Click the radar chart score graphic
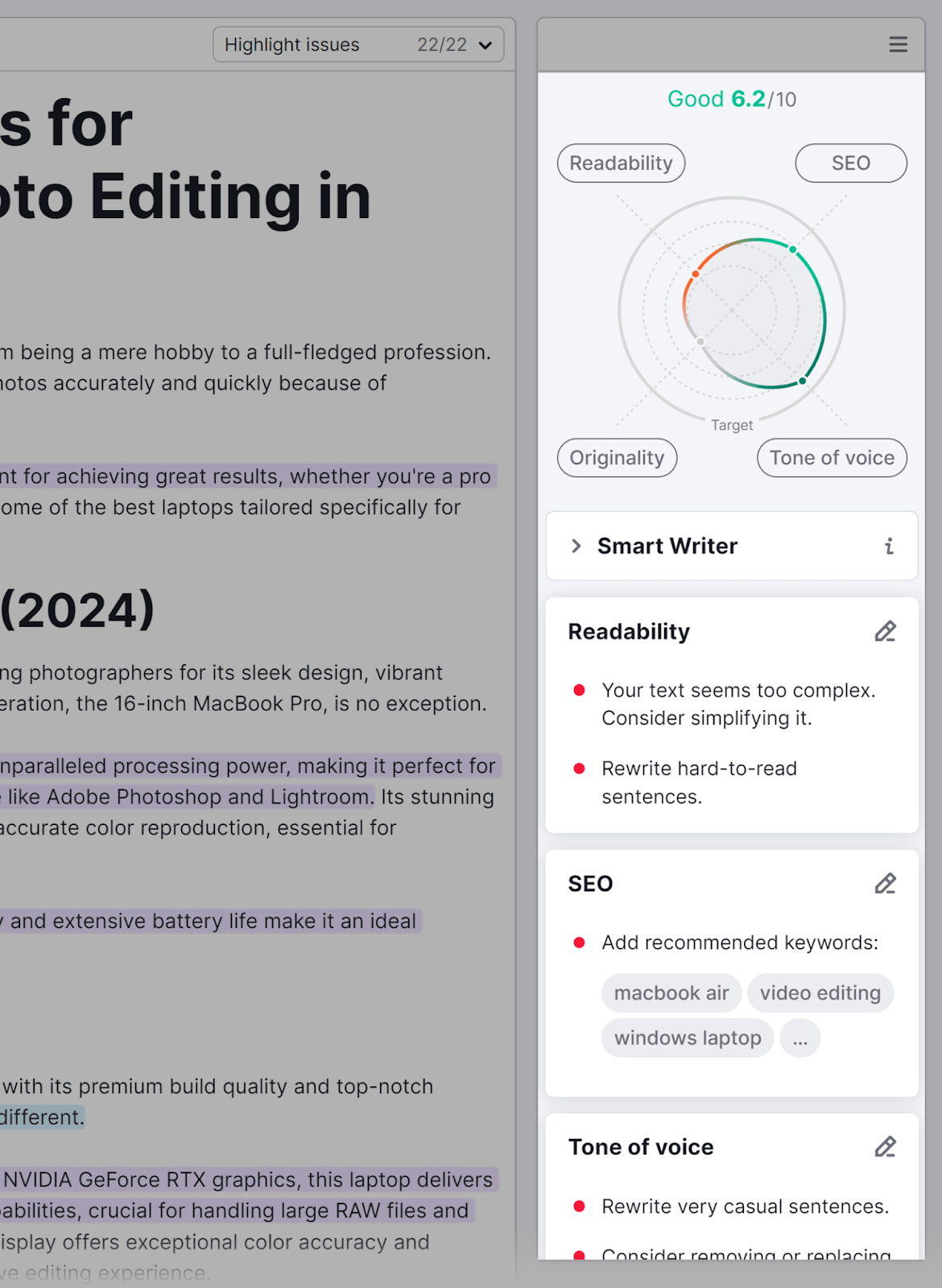Image resolution: width=942 pixels, height=1288 pixels. [x=732, y=312]
